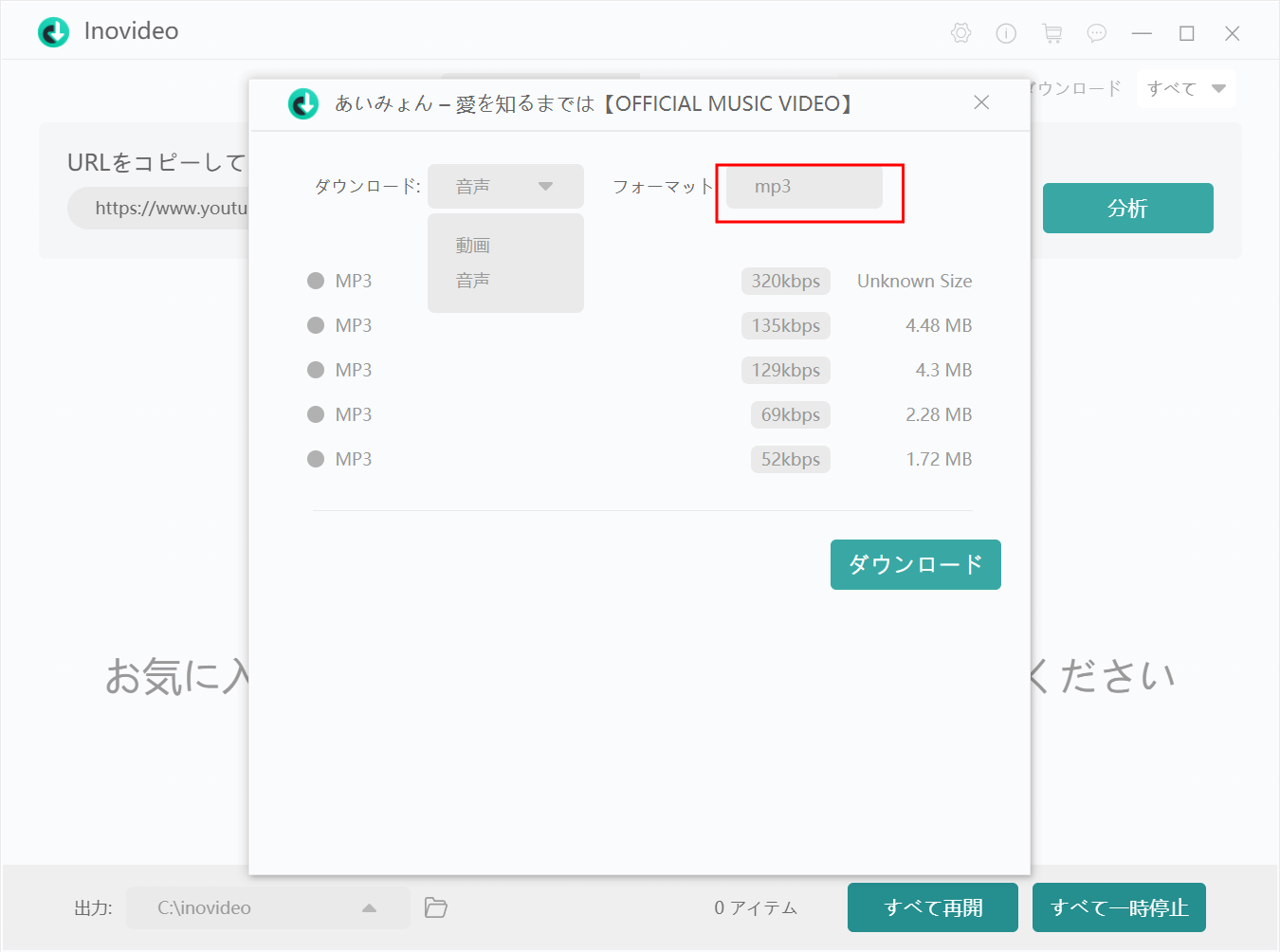
Task: Click the 4.48 MB size value
Action: click(939, 325)
